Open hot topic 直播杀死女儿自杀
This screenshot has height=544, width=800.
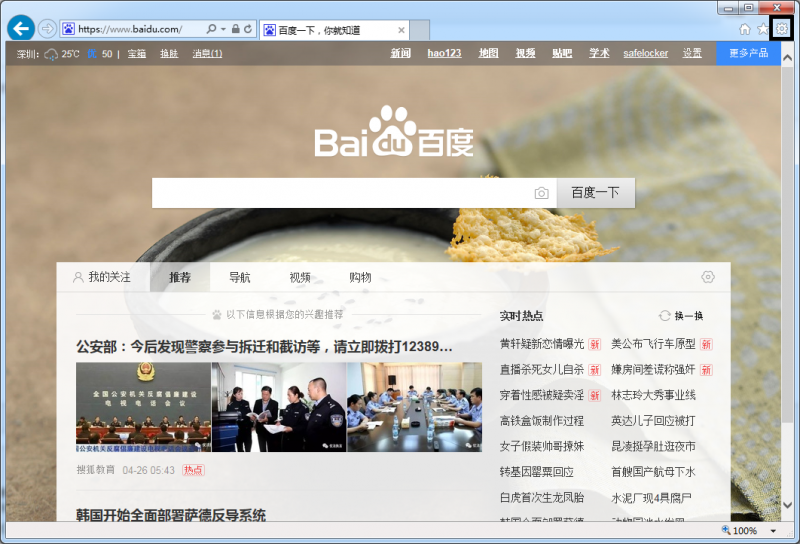pyautogui.click(x=542, y=369)
